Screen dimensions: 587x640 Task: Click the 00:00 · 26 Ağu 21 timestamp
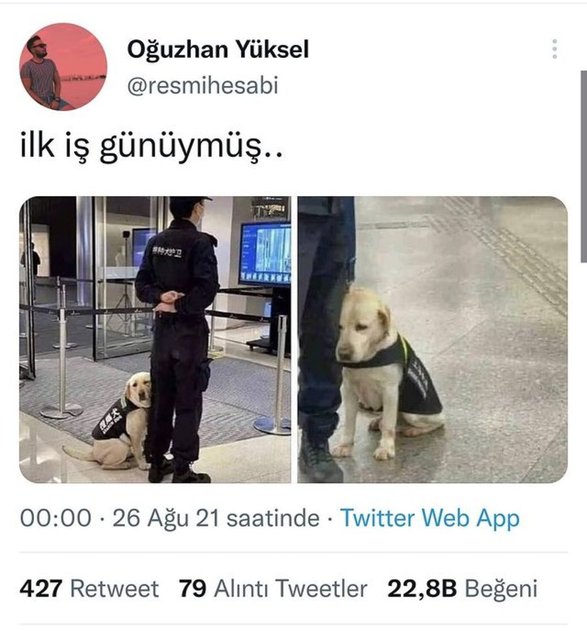[x=169, y=518]
